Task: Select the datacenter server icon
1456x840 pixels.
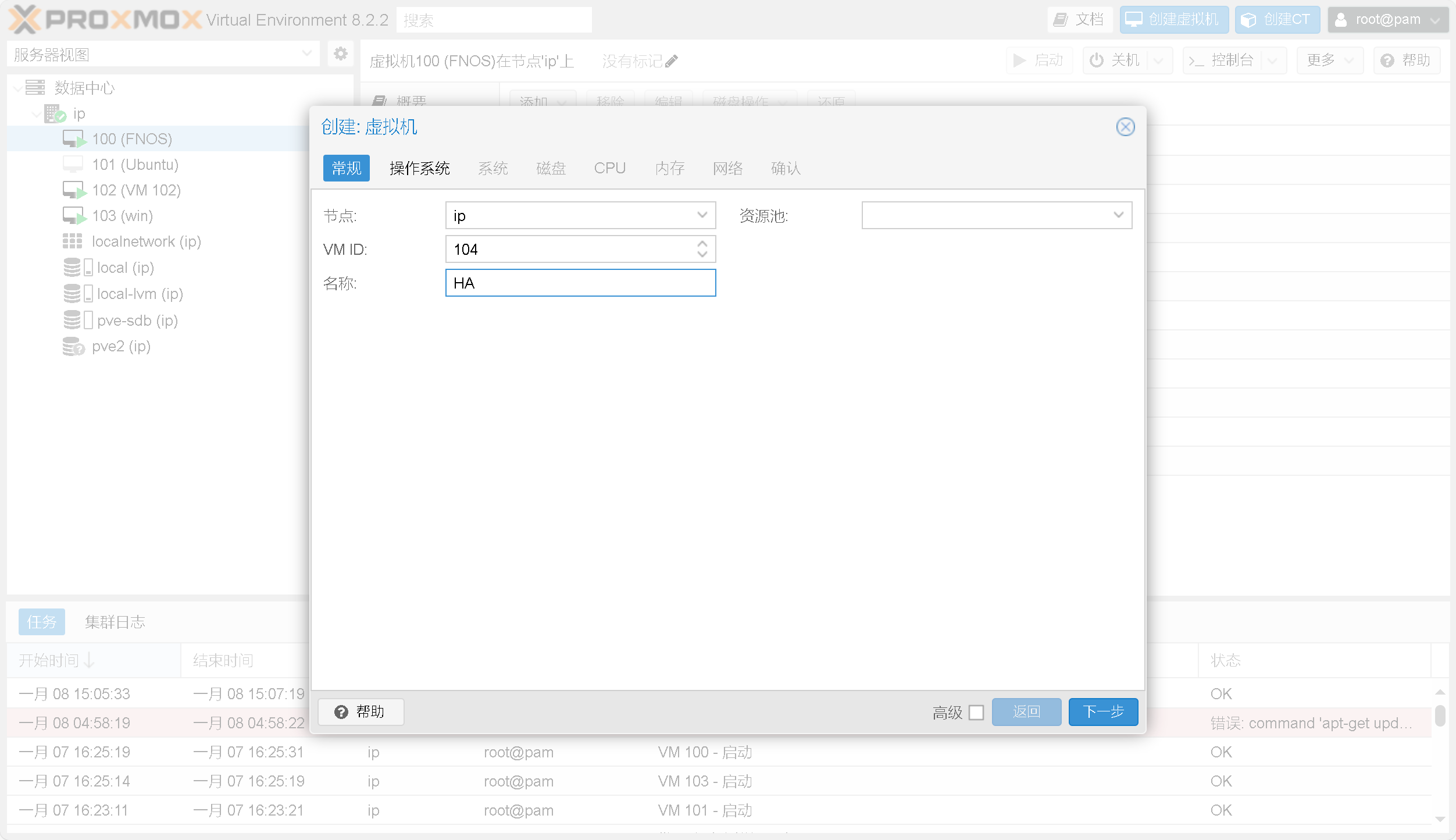Action: (35, 88)
